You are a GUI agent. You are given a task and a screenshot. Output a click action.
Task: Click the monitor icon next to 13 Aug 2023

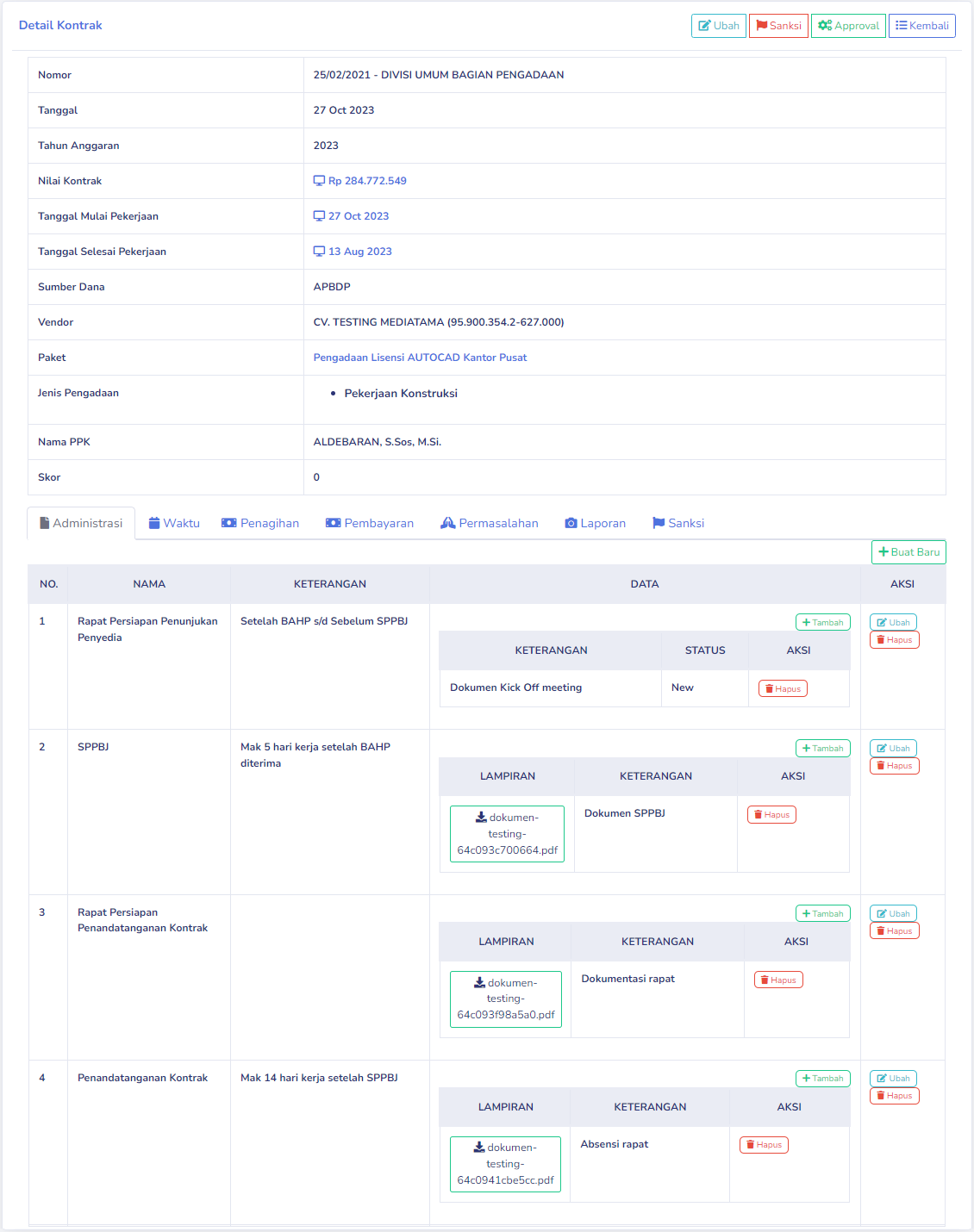pyautogui.click(x=319, y=252)
